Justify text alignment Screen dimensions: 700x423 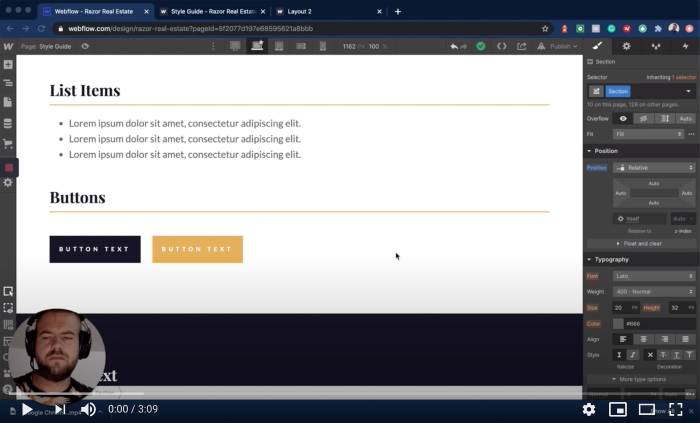click(x=685, y=340)
